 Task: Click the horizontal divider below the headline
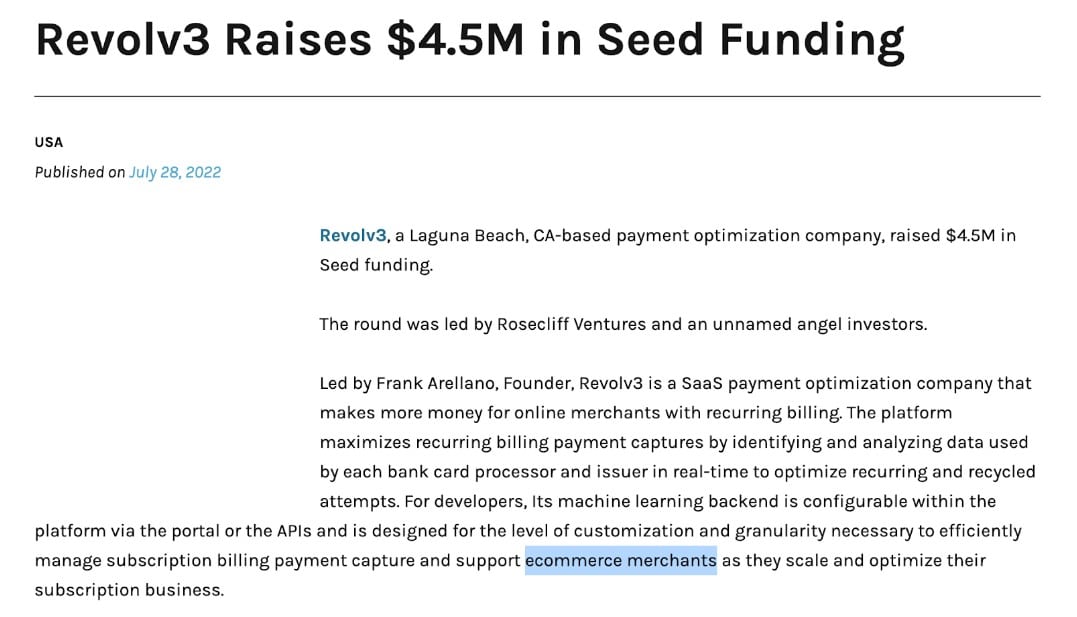pos(537,97)
